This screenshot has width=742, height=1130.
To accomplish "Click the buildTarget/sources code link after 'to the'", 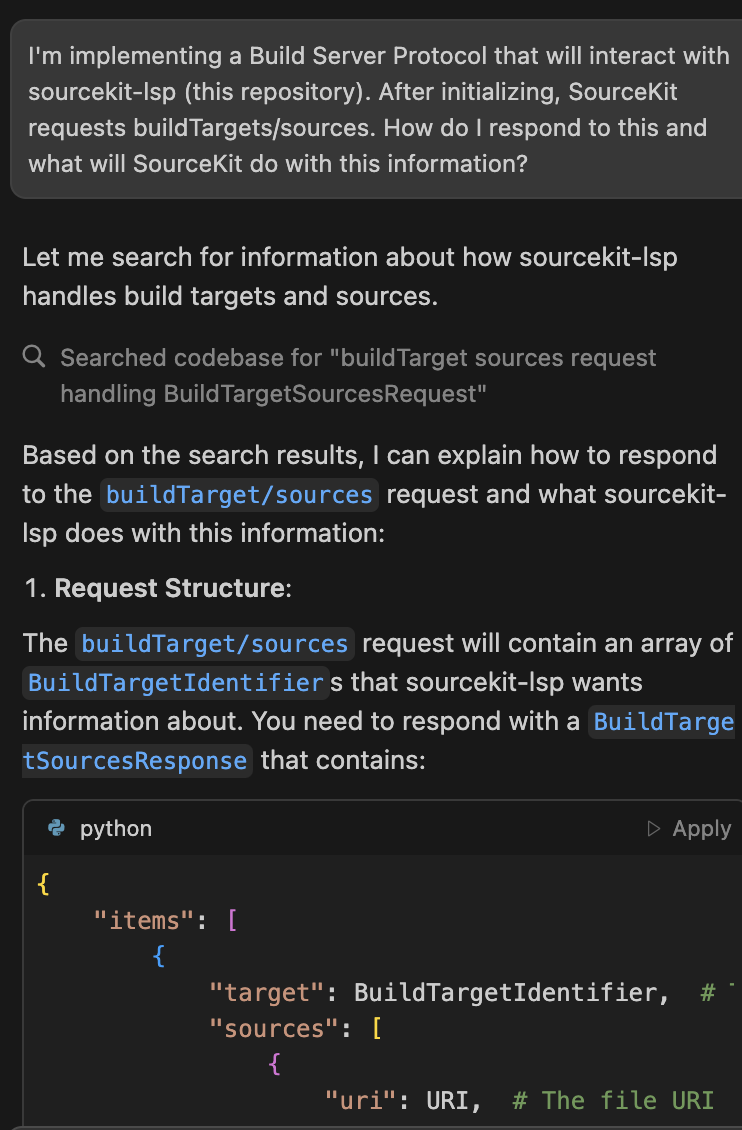I will coord(239,495).
